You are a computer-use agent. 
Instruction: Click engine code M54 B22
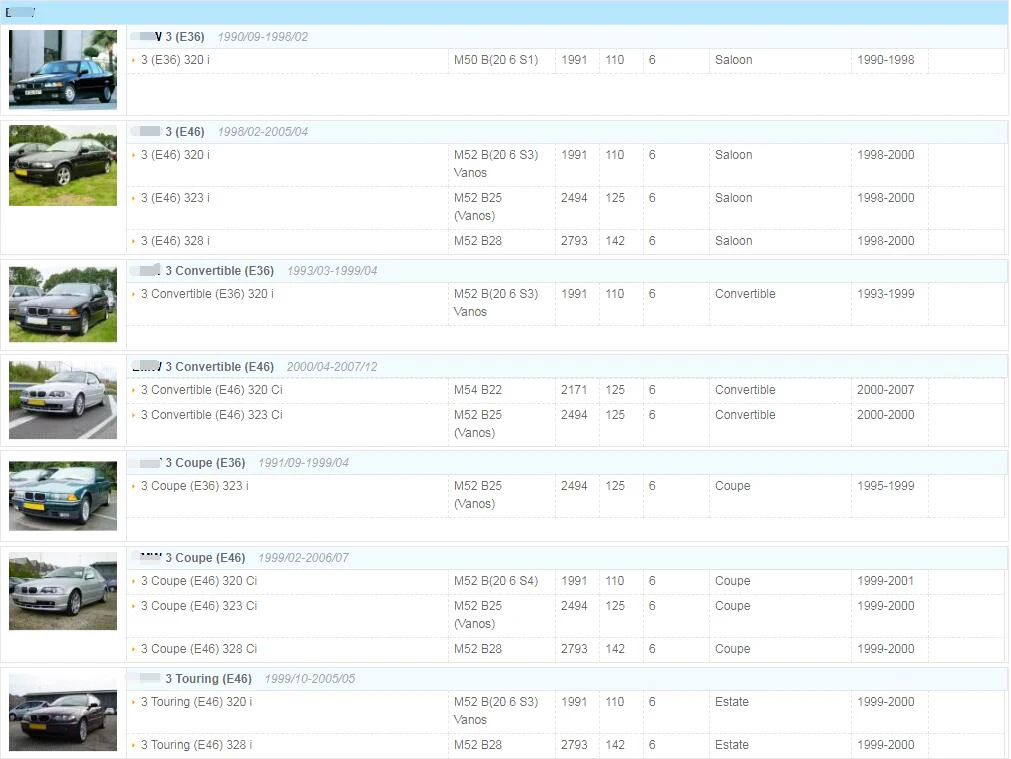click(x=478, y=389)
